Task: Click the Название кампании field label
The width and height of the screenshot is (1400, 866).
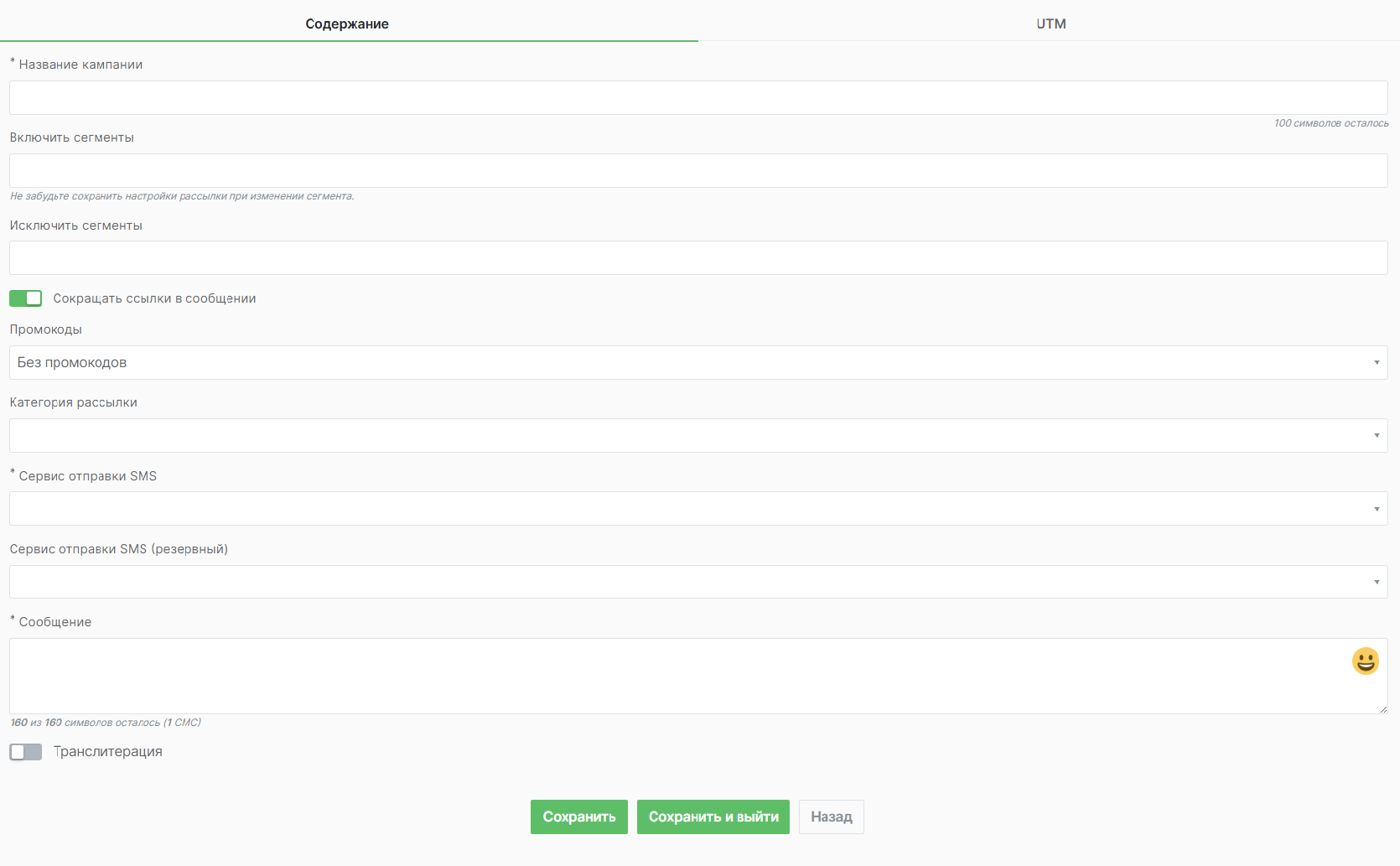Action: tap(80, 65)
